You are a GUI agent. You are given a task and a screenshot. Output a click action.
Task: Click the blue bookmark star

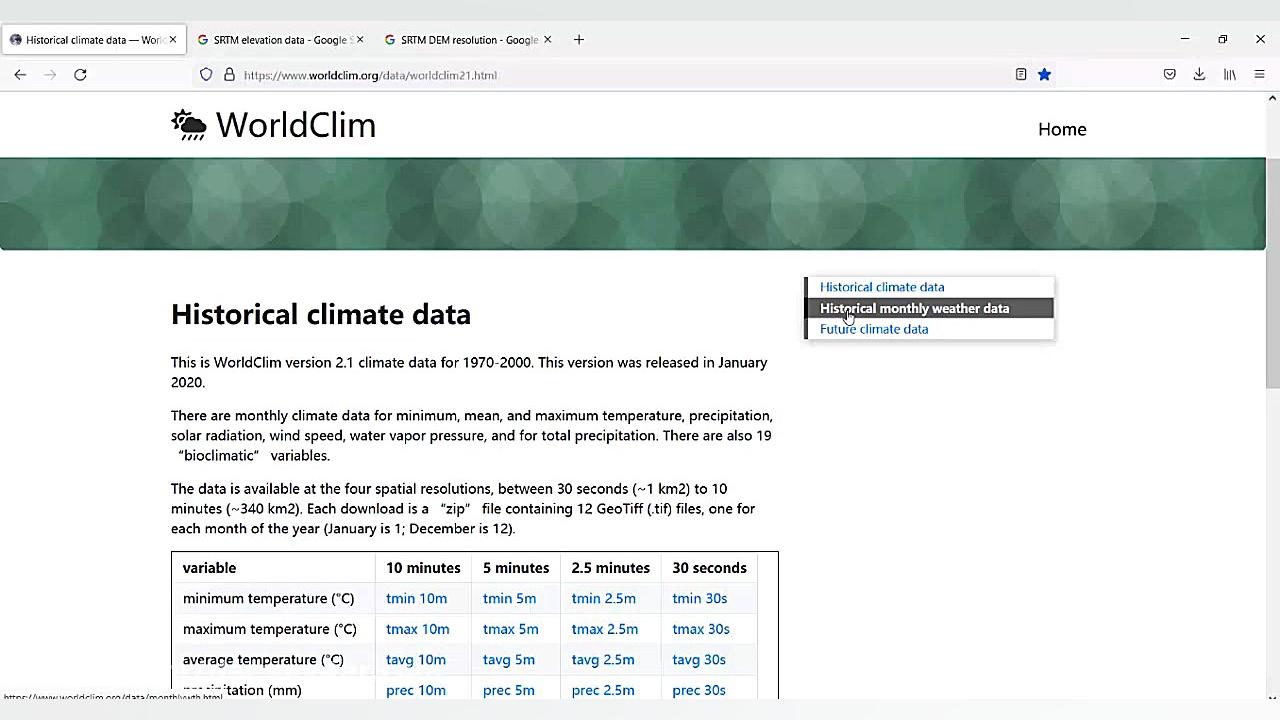[x=1044, y=75]
